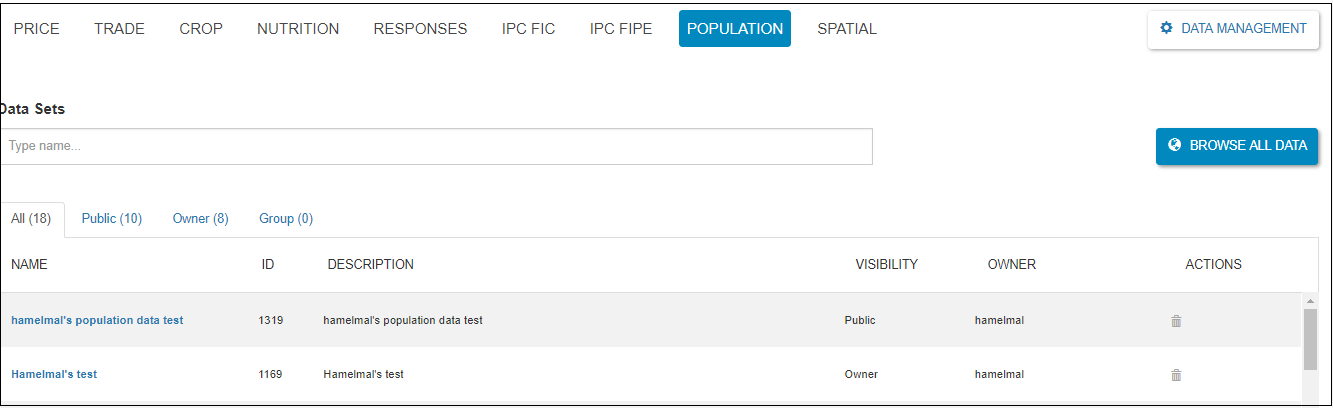The width and height of the screenshot is (1333, 408).
Task: Click the gear icon in Data Management
Action: (1166, 29)
